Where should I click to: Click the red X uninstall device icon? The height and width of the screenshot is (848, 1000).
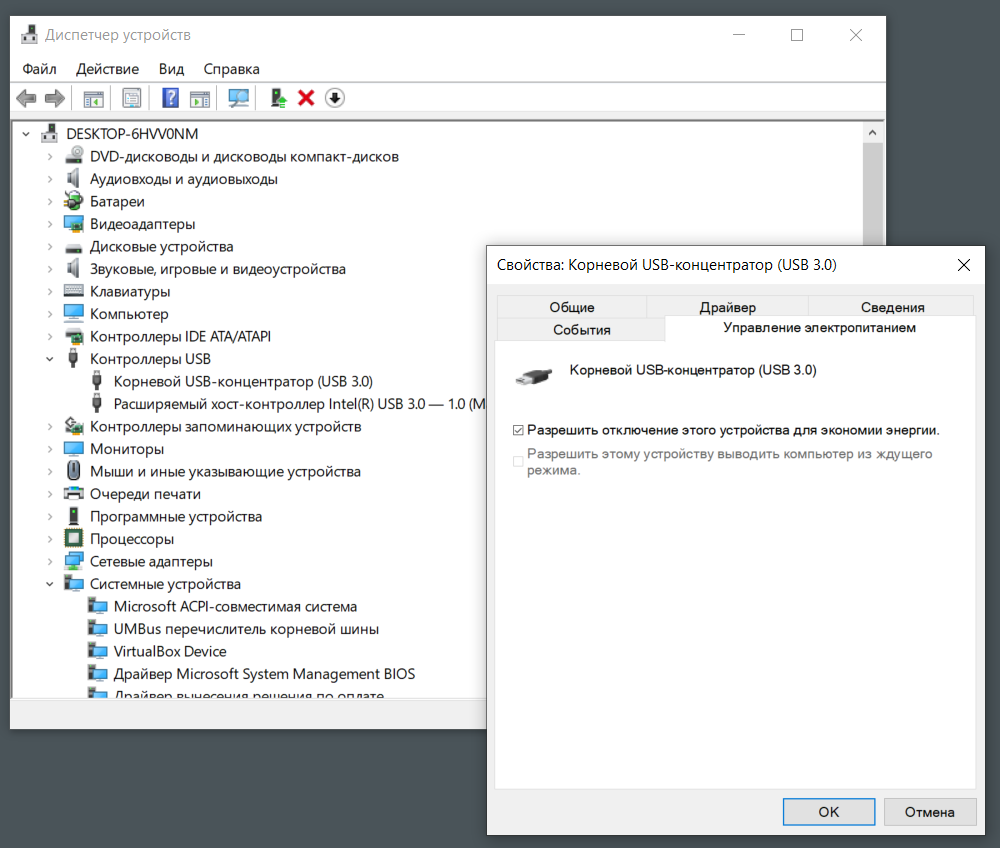[307, 98]
